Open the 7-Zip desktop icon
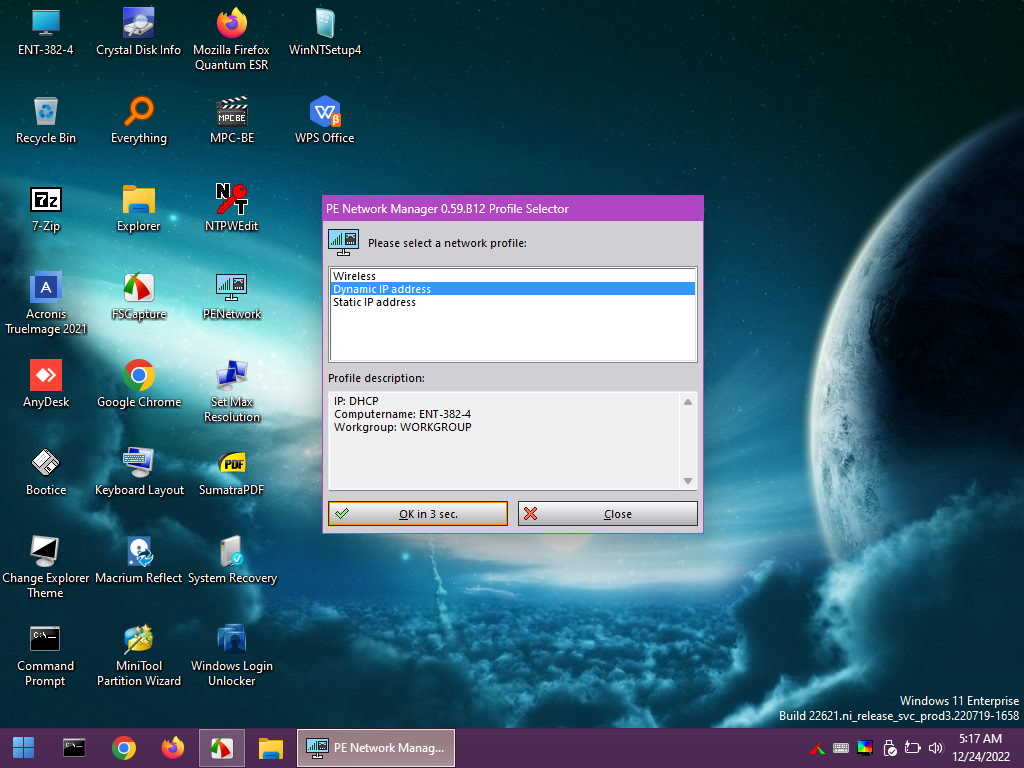The width and height of the screenshot is (1024, 768). [x=46, y=208]
